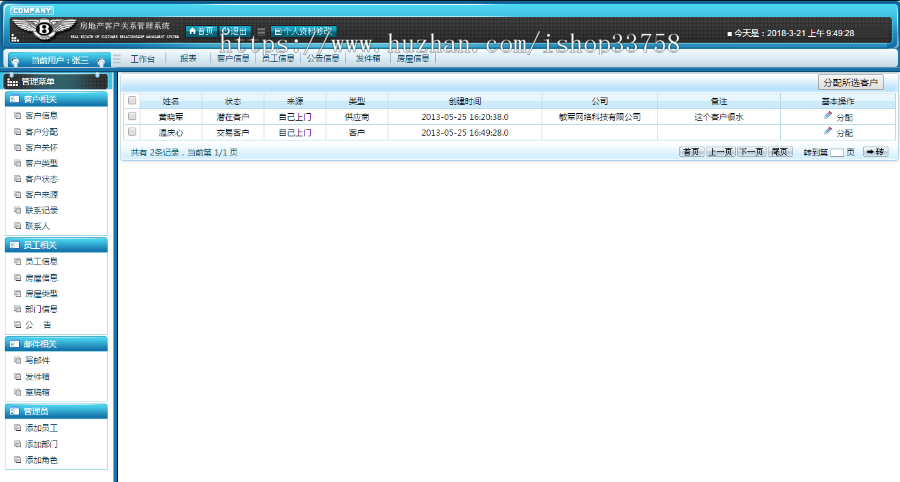Open the 报表 top menu item
The image size is (900, 482).
tap(188, 59)
